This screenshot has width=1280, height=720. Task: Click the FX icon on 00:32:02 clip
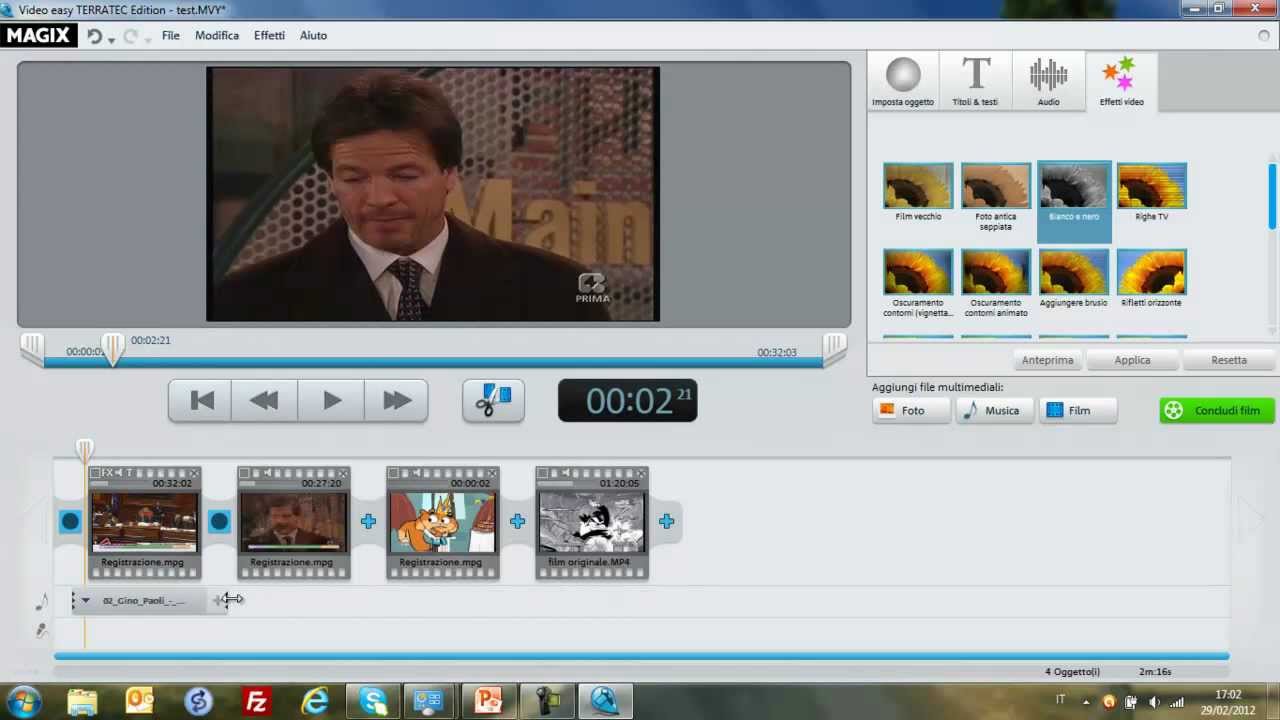(108, 473)
